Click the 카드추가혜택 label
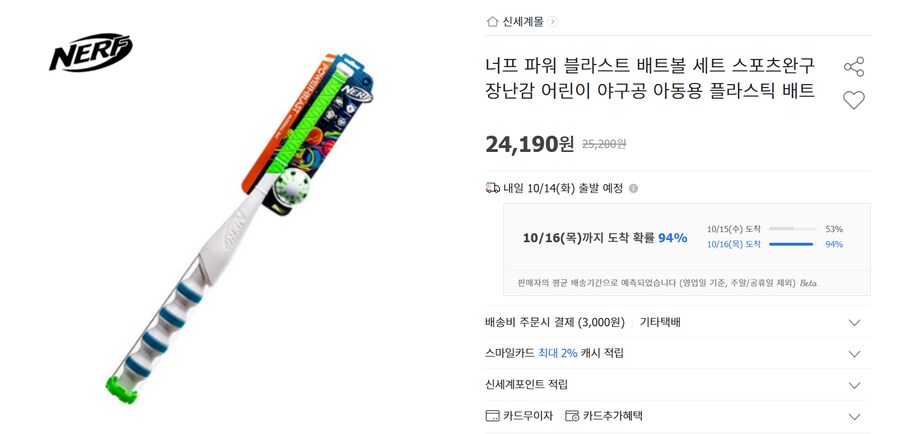The image size is (900, 434). tap(612, 416)
